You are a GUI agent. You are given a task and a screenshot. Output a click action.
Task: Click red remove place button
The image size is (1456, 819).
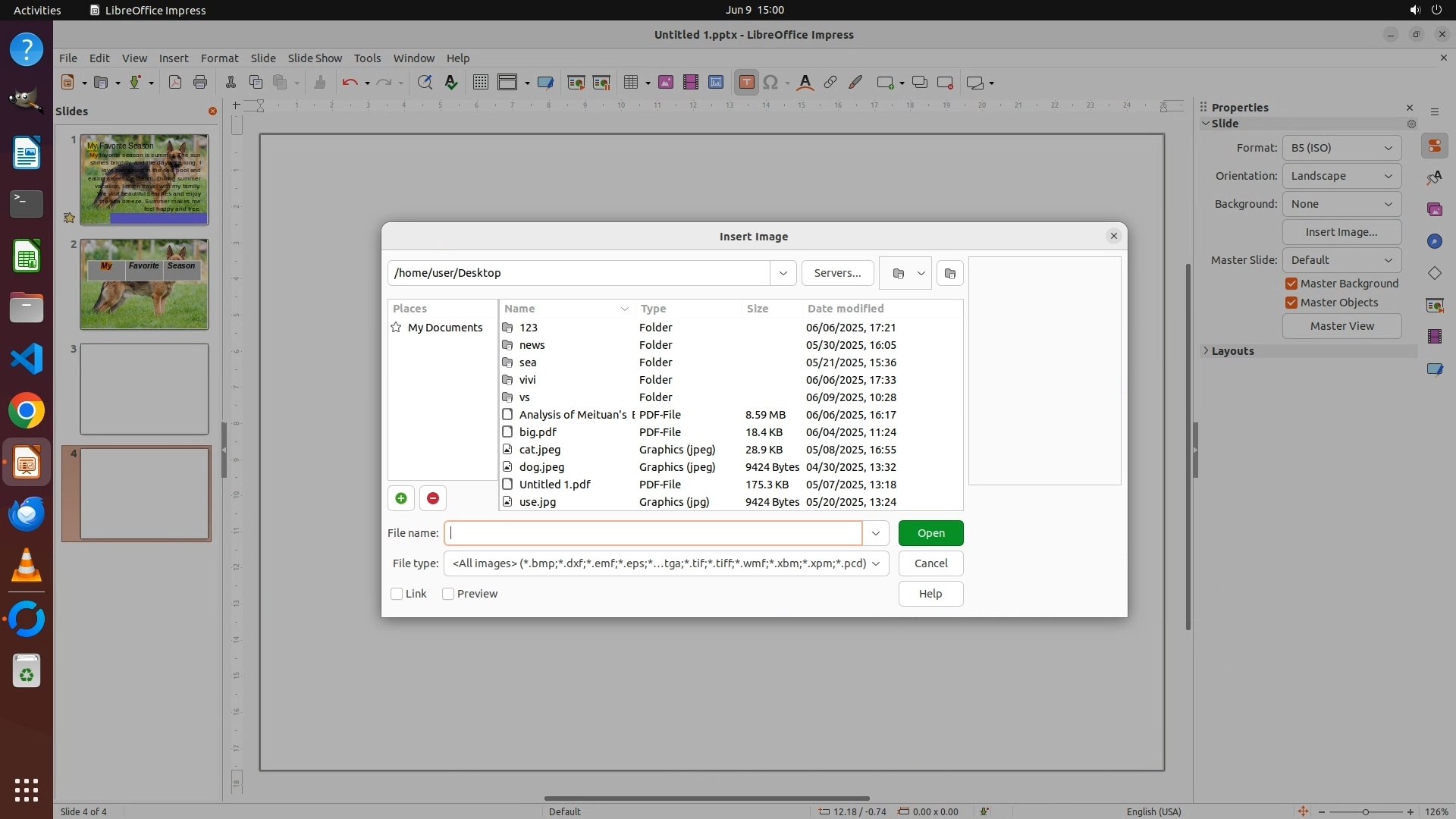(433, 498)
